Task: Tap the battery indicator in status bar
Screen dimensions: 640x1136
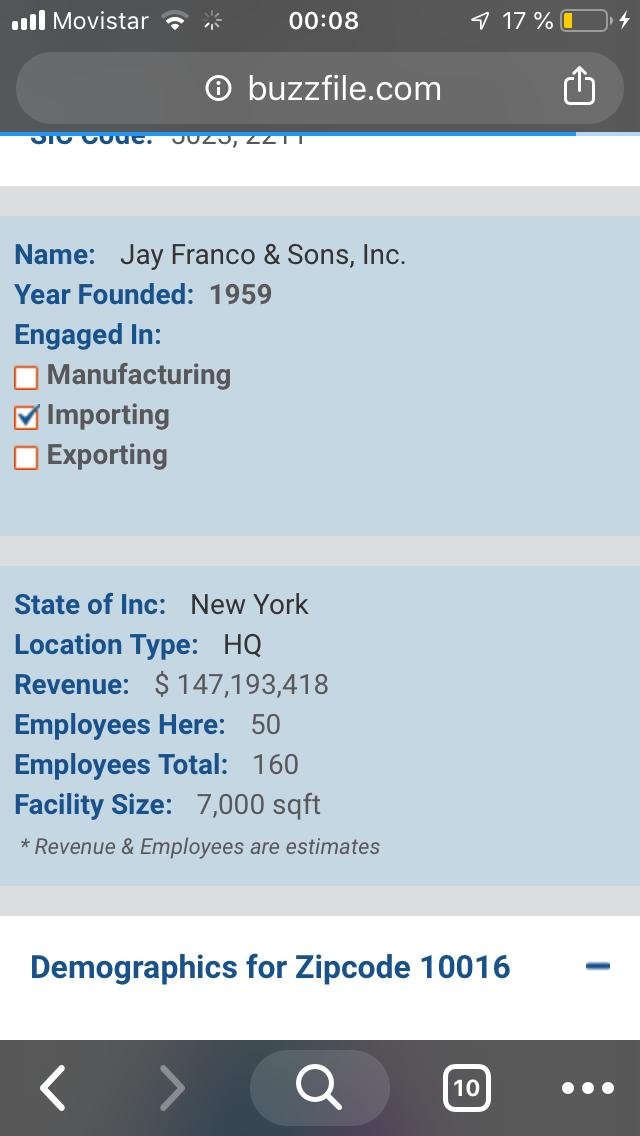Action: pyautogui.click(x=585, y=21)
